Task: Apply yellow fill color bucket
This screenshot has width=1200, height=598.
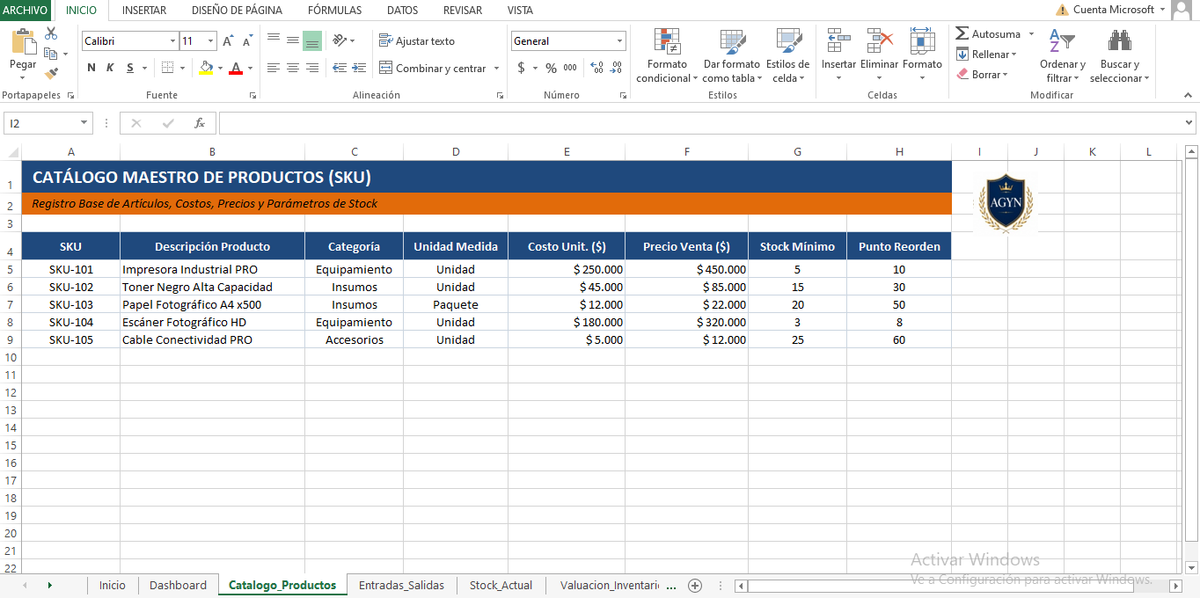Action: (205, 68)
